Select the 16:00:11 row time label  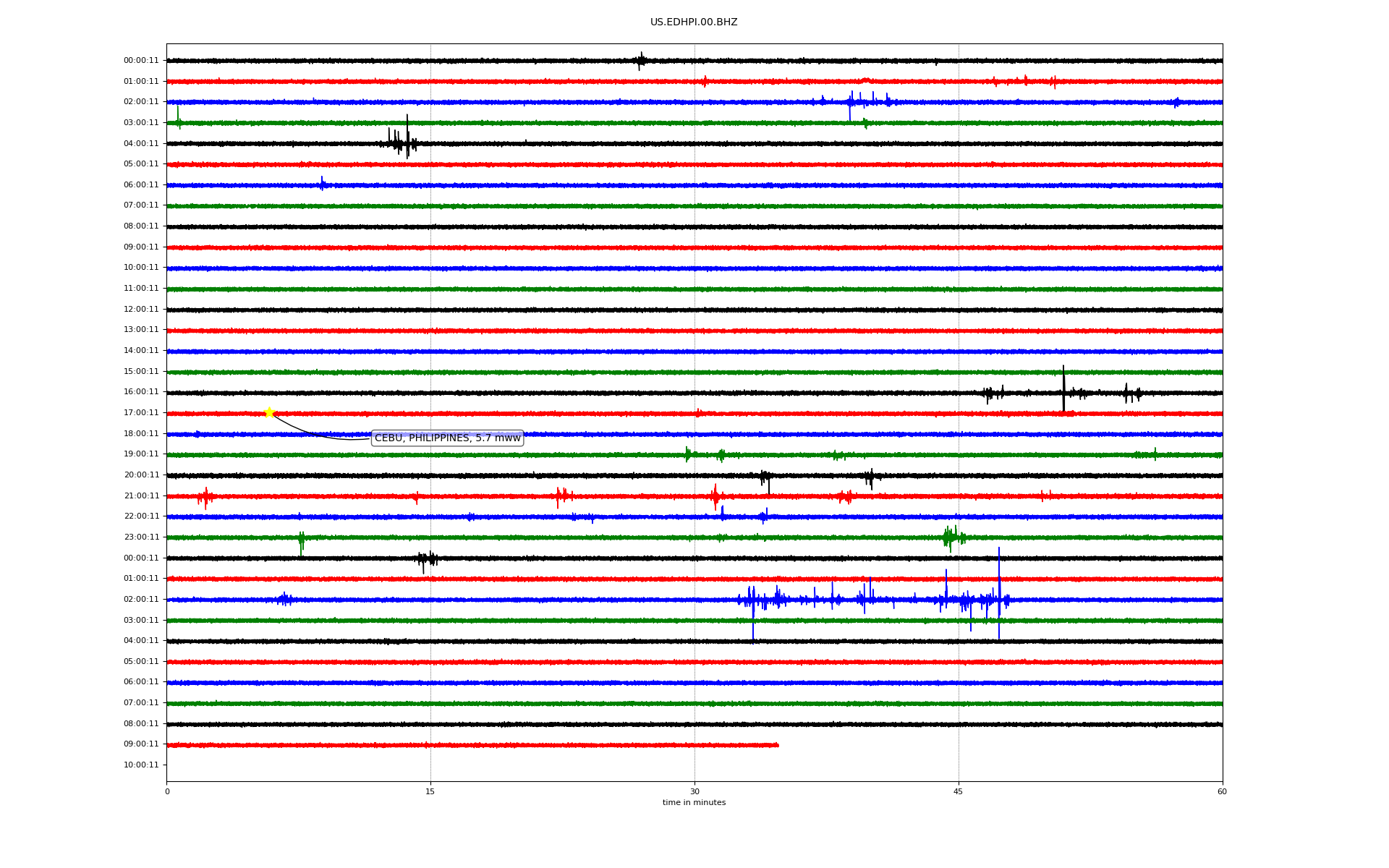point(141,392)
